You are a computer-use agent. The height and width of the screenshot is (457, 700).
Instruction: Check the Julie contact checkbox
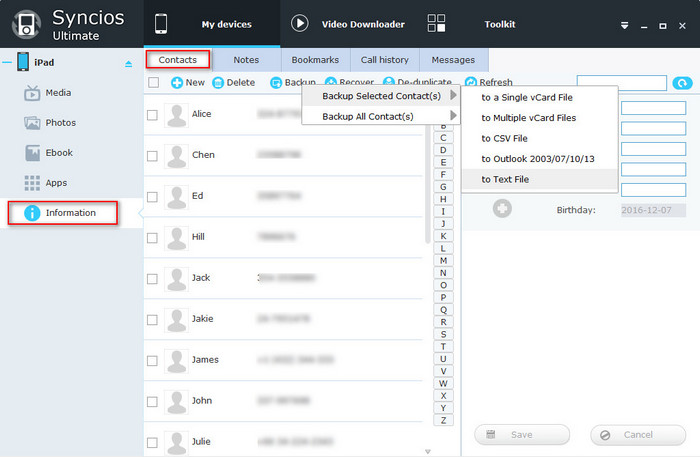[152, 443]
